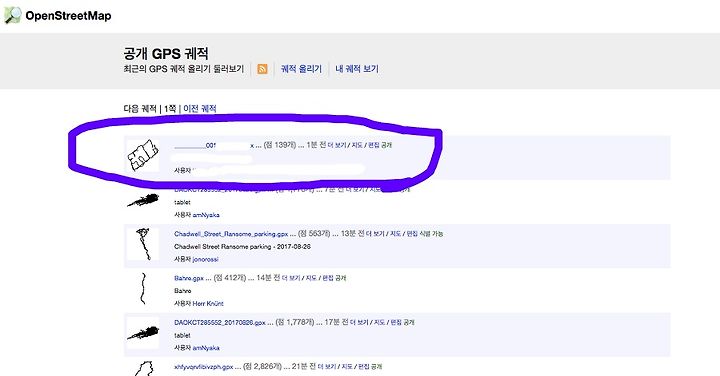
Task: Click 더 보기 in the Chadwell Street row
Action: point(375,234)
